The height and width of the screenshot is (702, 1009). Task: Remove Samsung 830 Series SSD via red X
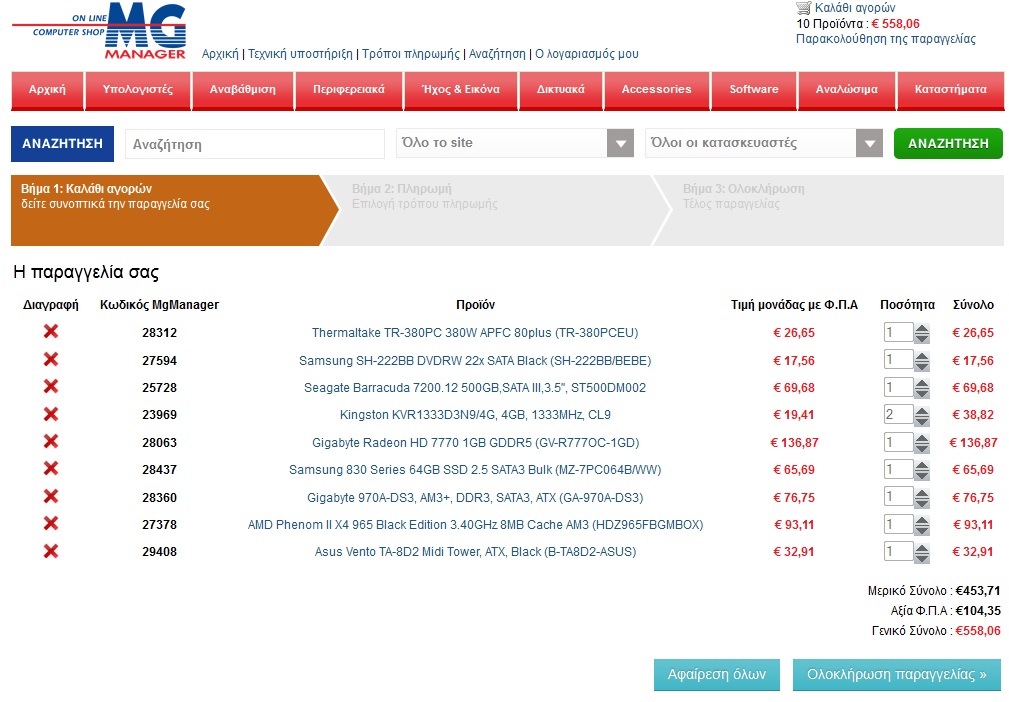pyautogui.click(x=51, y=468)
